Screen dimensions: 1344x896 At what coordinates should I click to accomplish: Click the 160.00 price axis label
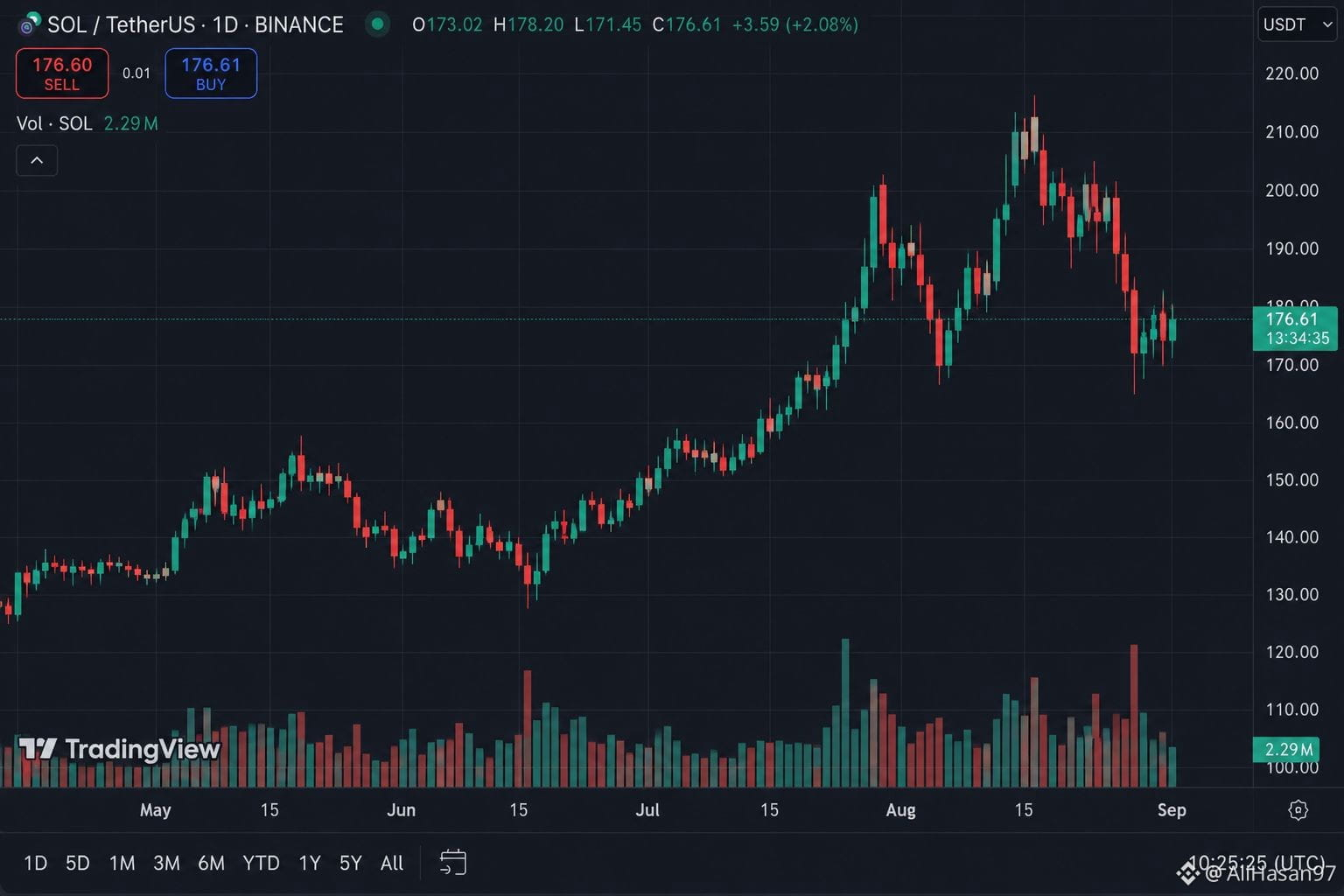point(1291,423)
